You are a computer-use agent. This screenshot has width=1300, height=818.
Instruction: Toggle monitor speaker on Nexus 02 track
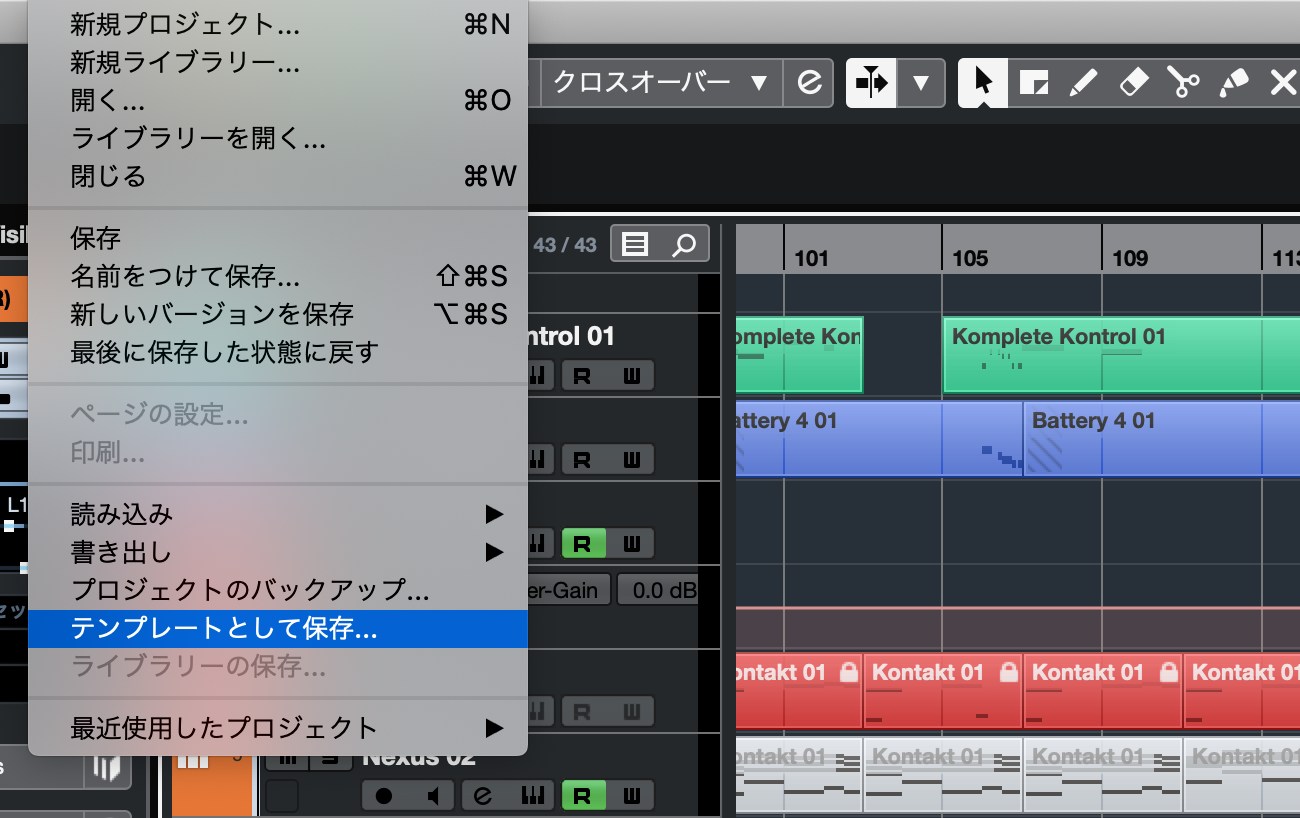[434, 796]
